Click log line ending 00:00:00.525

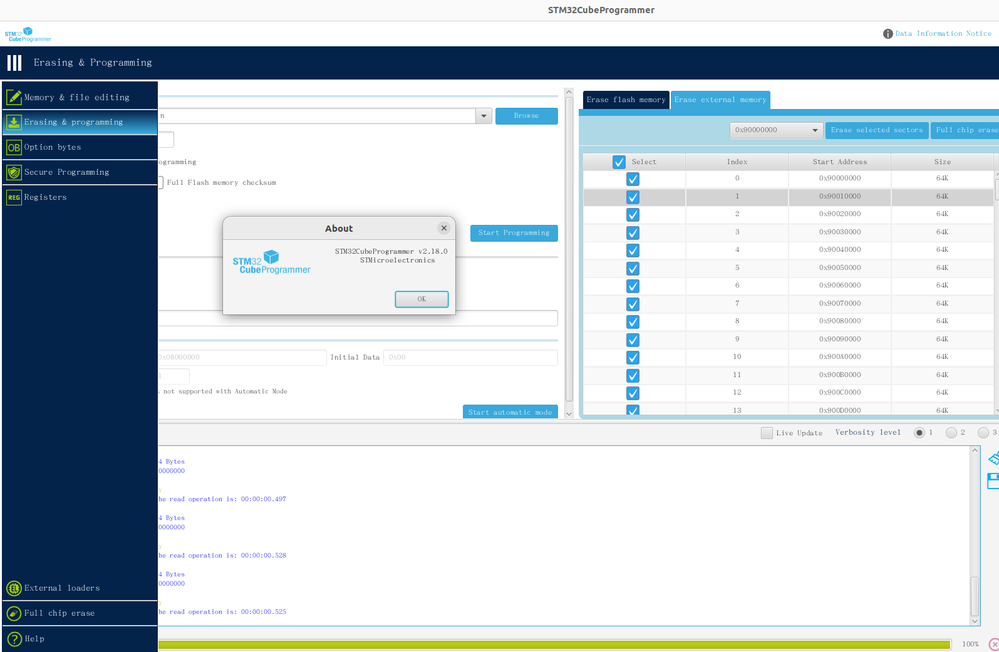click(x=222, y=612)
